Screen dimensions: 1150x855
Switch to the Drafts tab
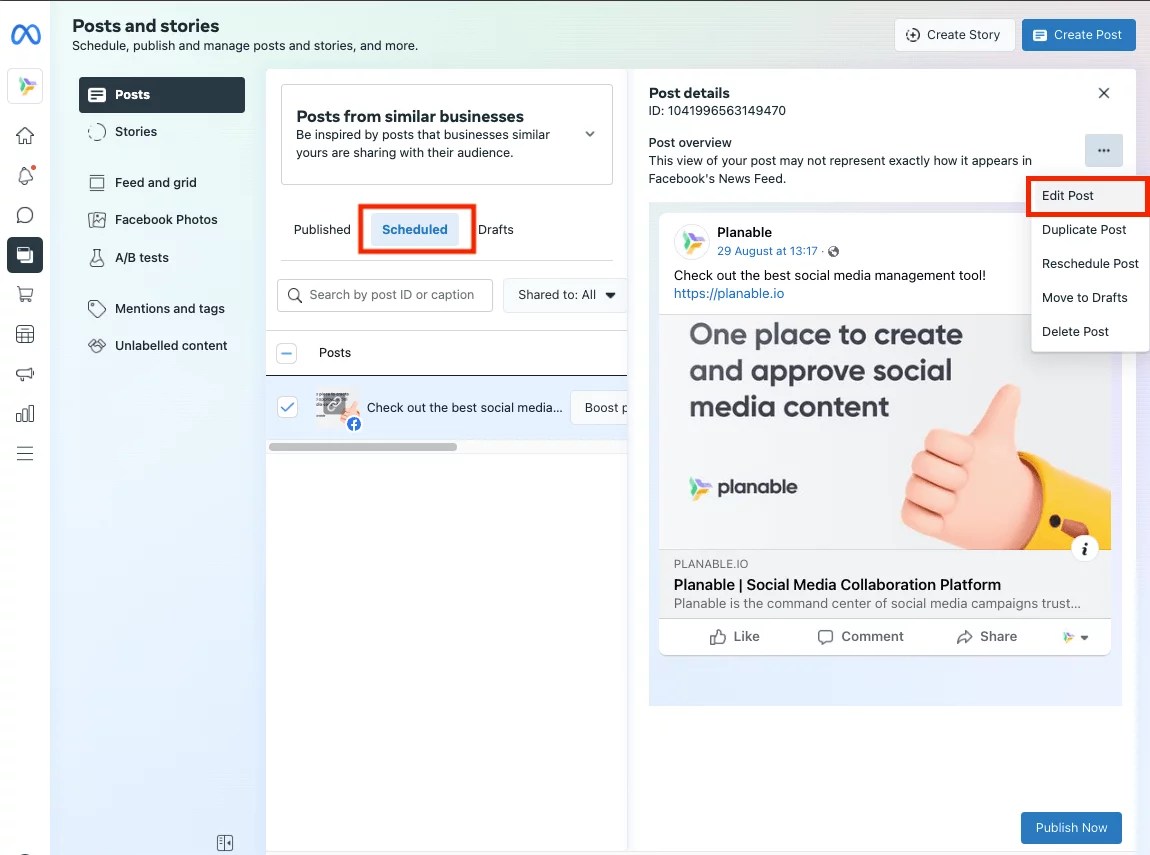pos(496,229)
